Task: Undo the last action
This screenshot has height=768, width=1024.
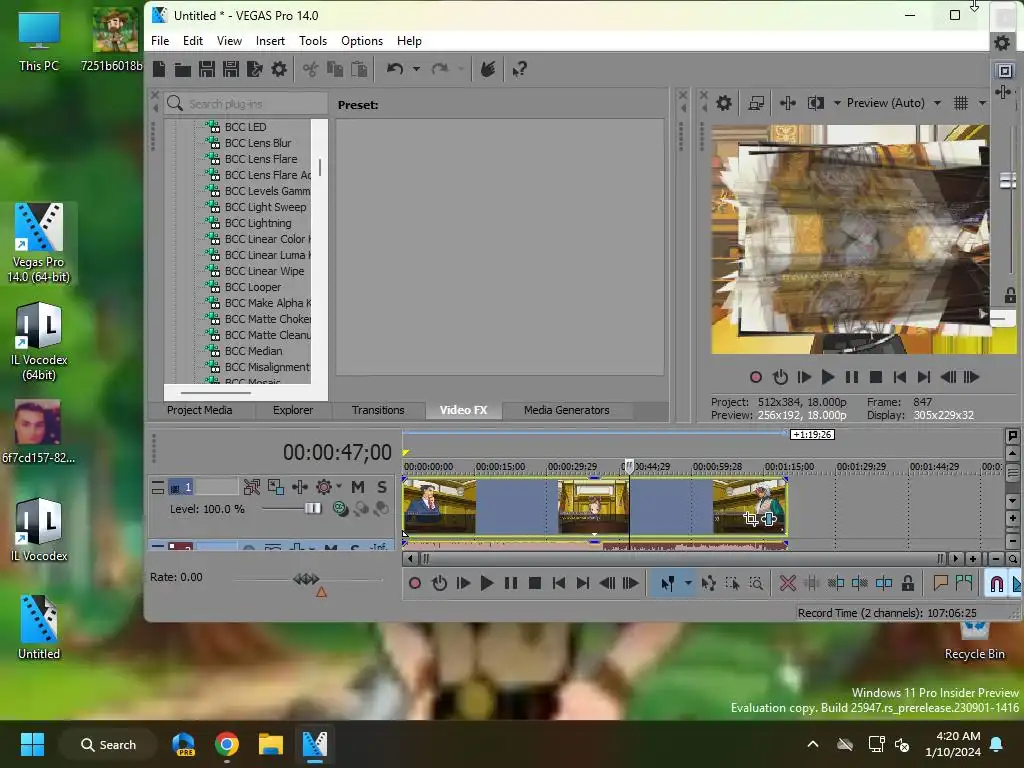Action: click(394, 69)
